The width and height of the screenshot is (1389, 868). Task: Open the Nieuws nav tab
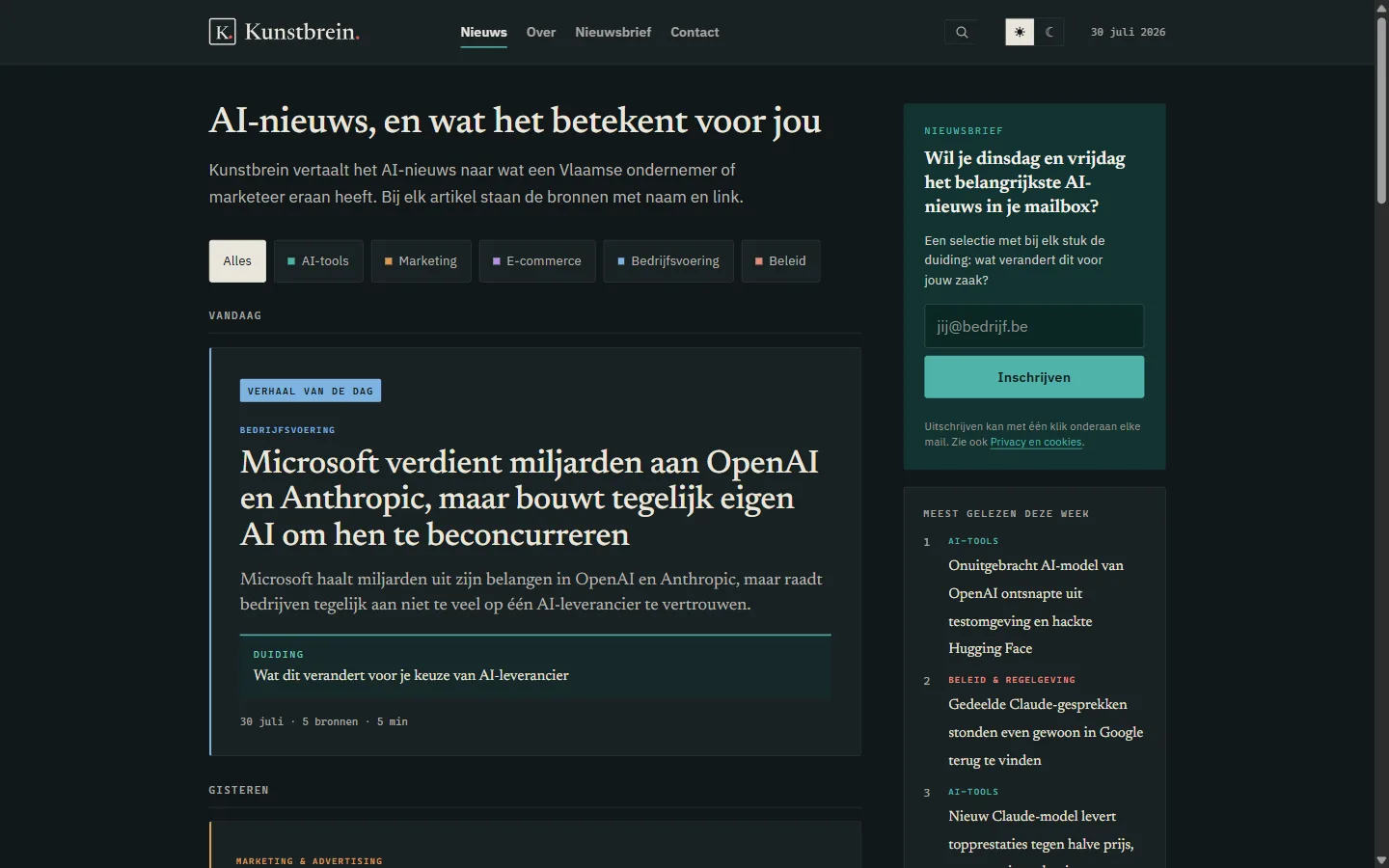tap(483, 32)
